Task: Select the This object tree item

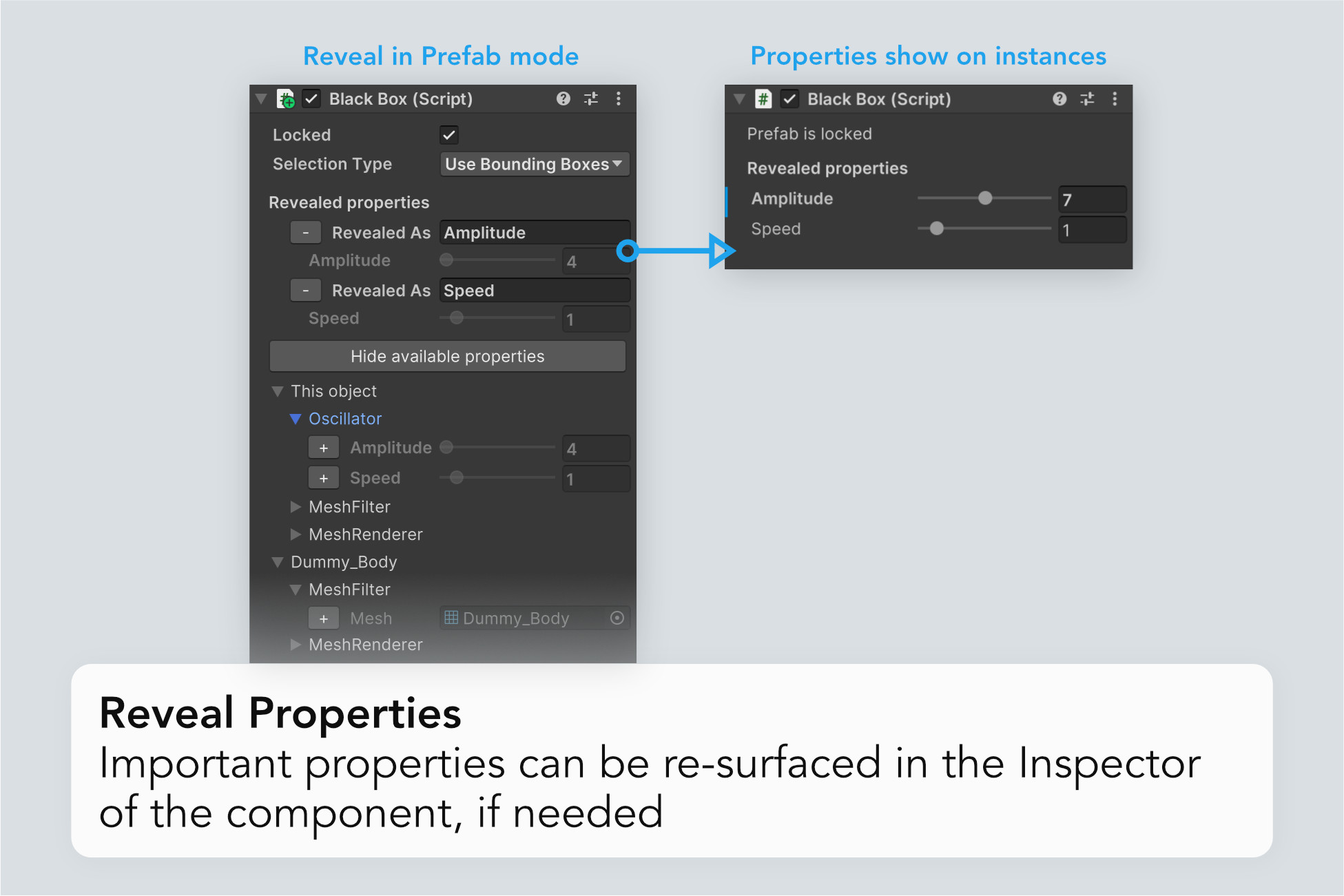Action: [333, 391]
